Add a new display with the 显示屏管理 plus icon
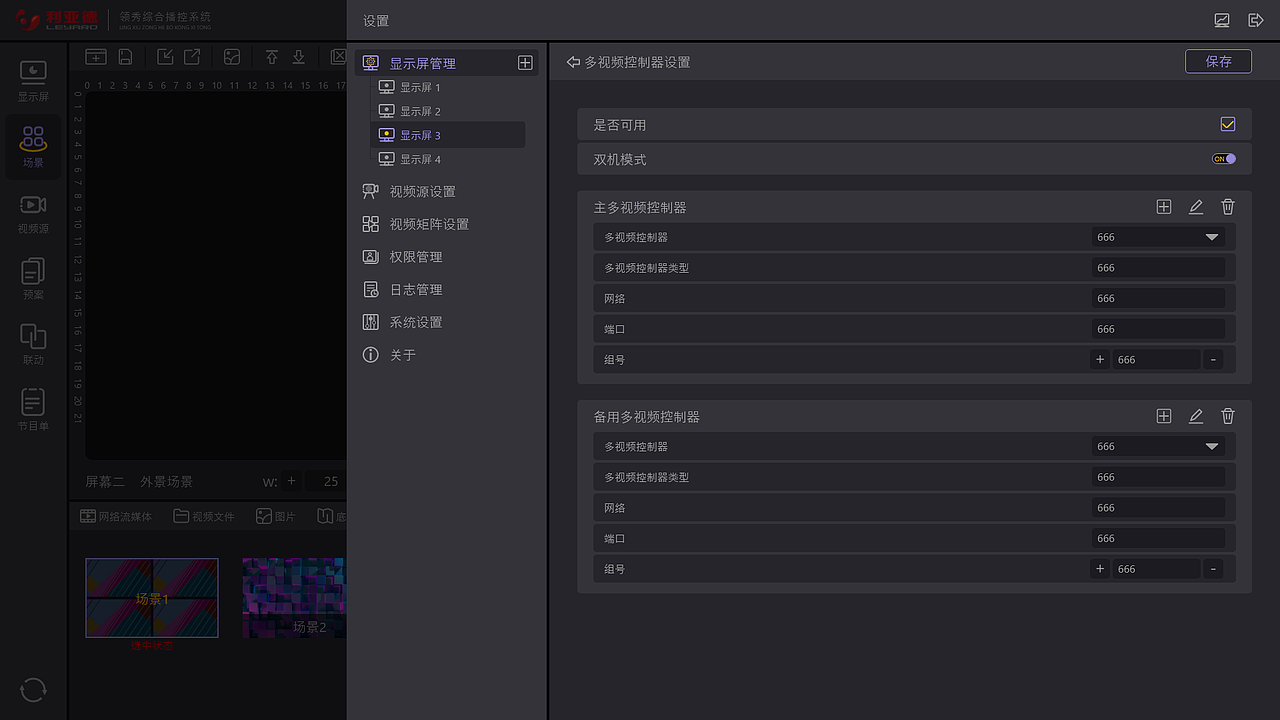This screenshot has width=1280, height=720. [525, 63]
